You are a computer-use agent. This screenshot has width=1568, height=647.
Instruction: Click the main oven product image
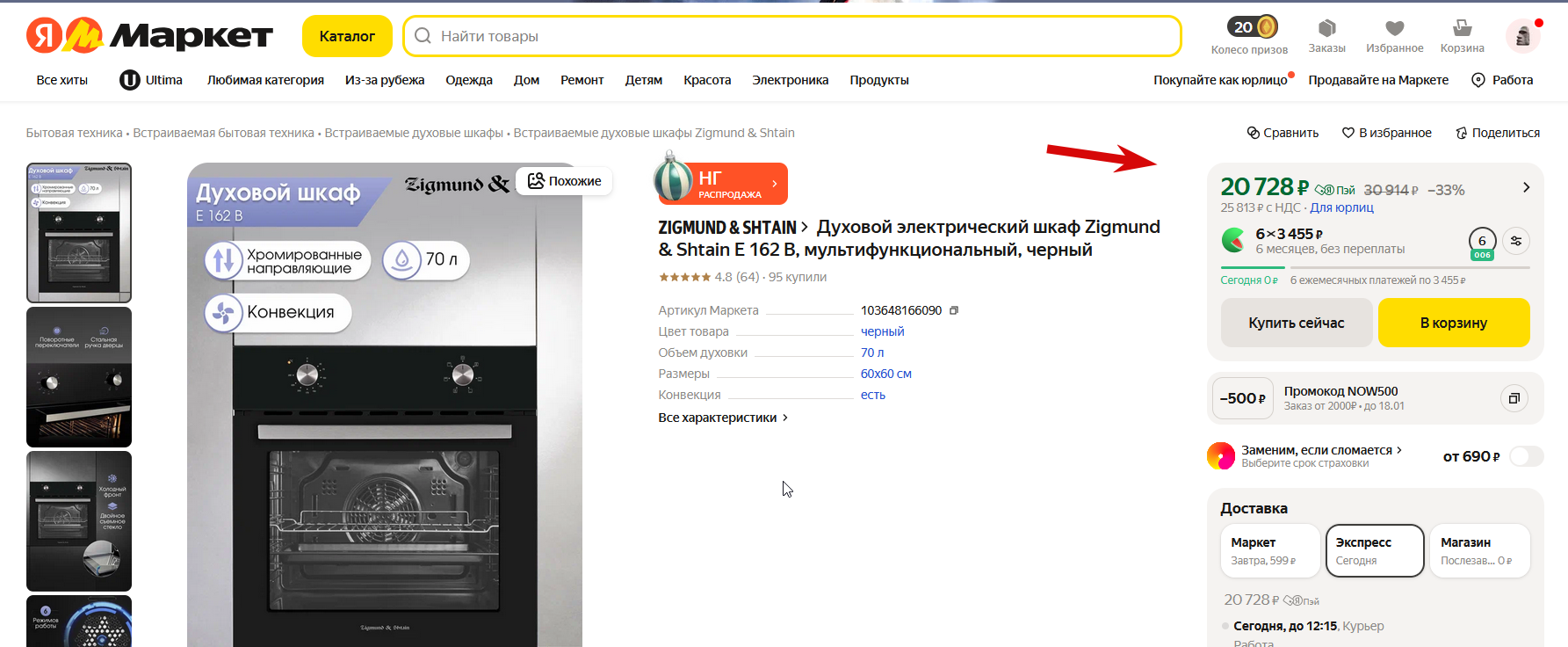[x=385, y=405]
